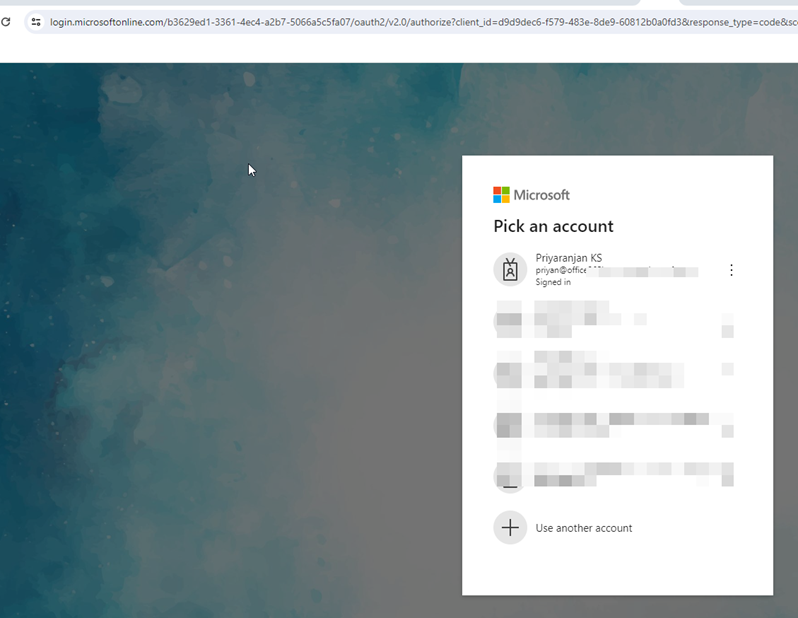Viewport: 798px width, 618px height.
Task: Click avatar of last blurred account row
Action: tap(510, 476)
